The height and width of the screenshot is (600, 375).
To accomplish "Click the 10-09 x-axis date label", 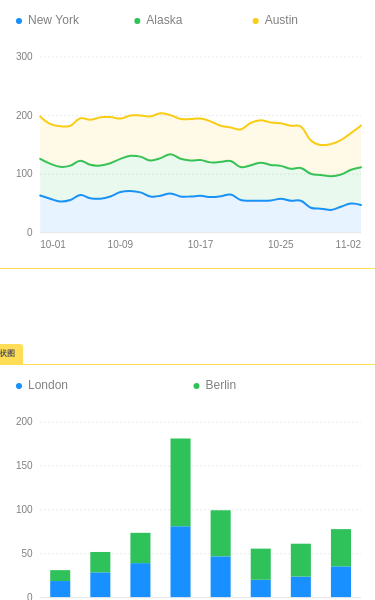I will [120, 244].
